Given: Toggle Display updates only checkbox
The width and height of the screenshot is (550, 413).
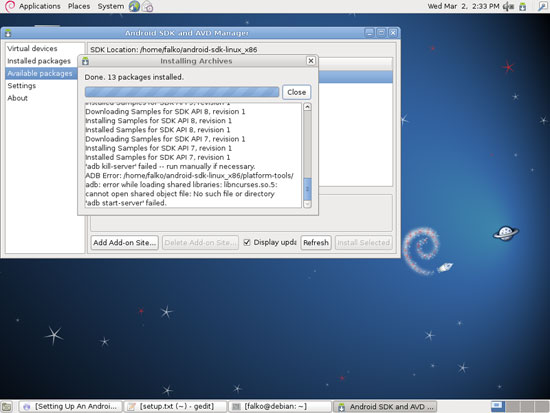Looking at the screenshot, I should coord(247,242).
